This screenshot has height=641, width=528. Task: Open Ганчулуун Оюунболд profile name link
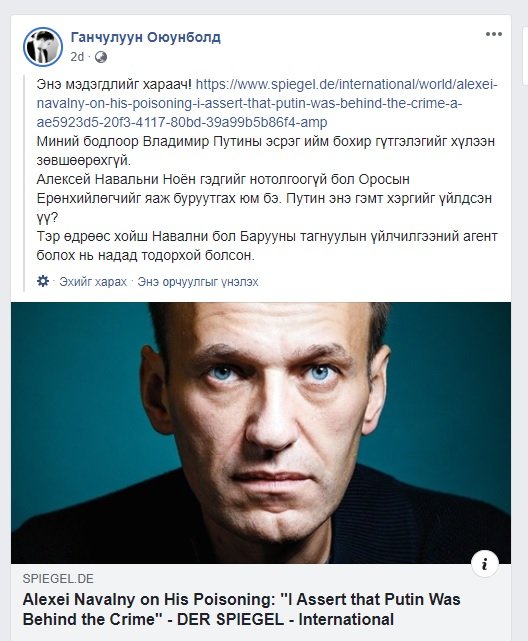pos(145,37)
